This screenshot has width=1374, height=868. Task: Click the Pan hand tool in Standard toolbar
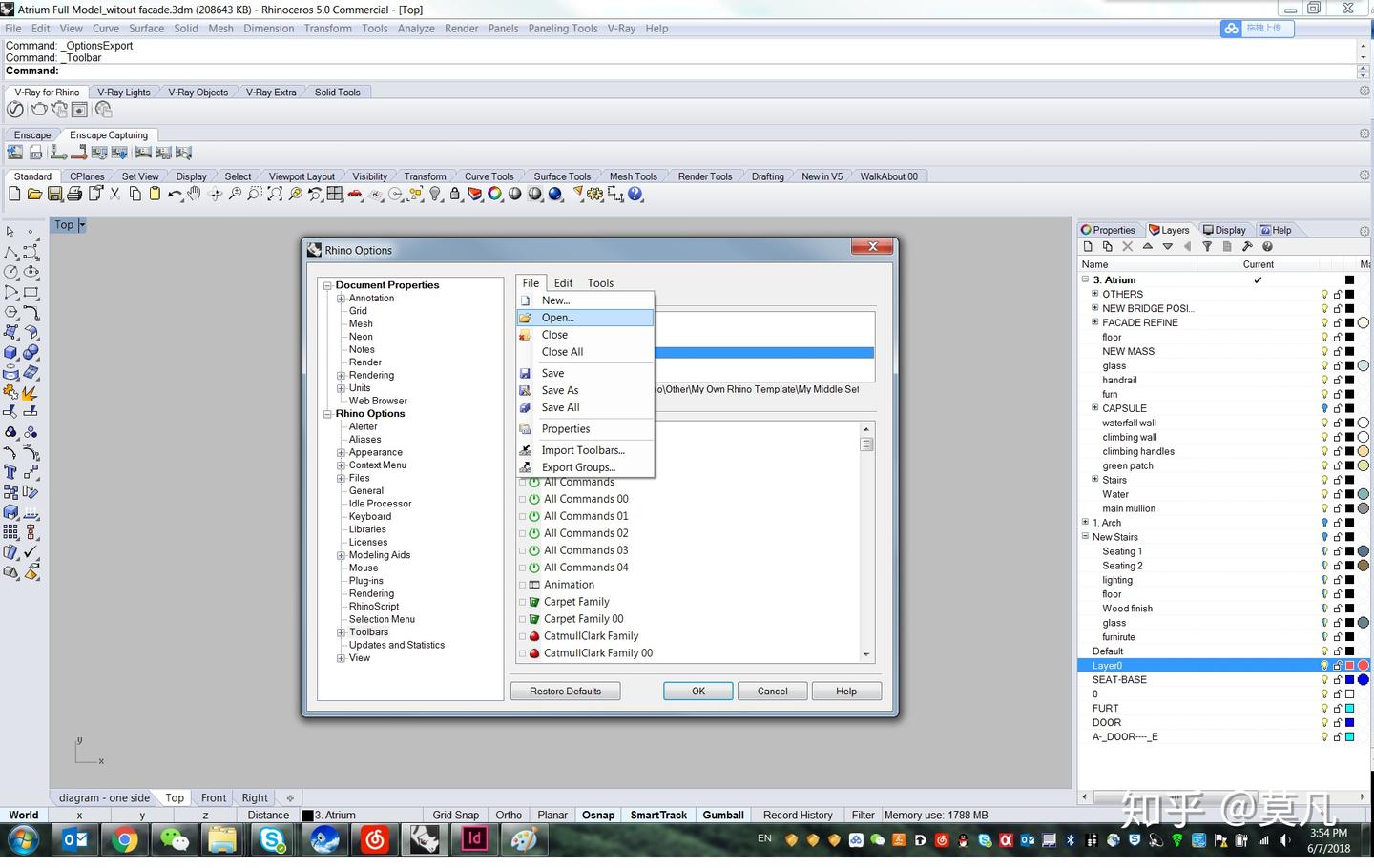tap(195, 194)
